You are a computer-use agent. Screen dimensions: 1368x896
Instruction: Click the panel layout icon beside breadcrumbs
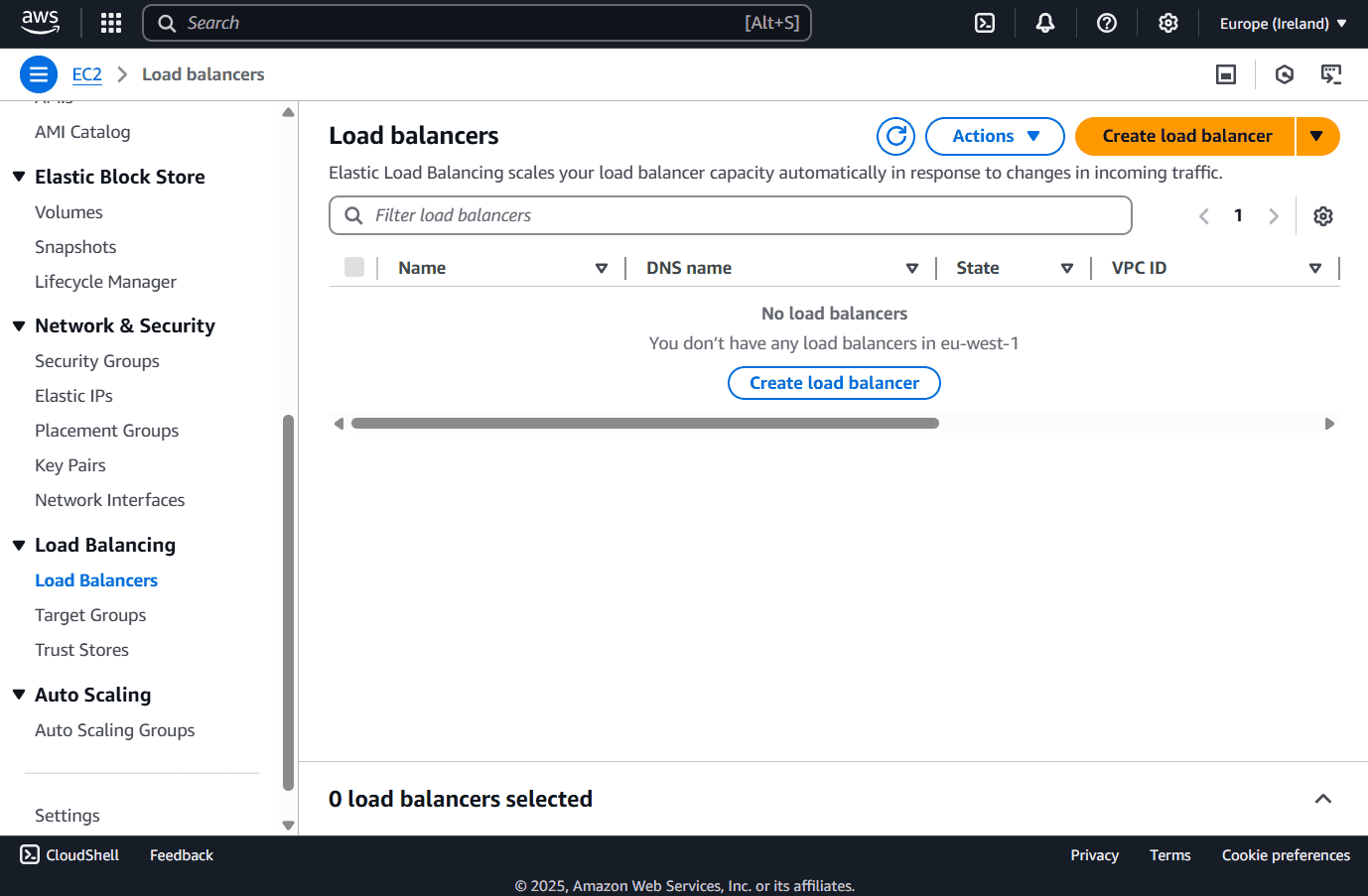[1226, 74]
